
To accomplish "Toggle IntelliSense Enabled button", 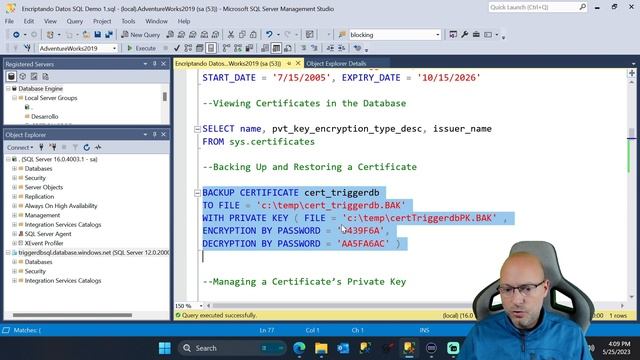I will pyautogui.click(x=211, y=48).
